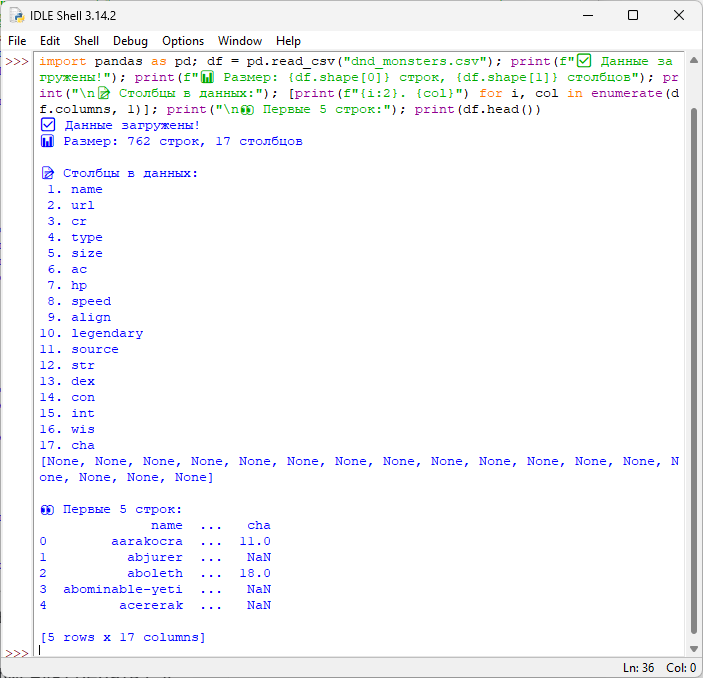
Task: Click 'abjurer' in the data table
Action: coord(155,557)
